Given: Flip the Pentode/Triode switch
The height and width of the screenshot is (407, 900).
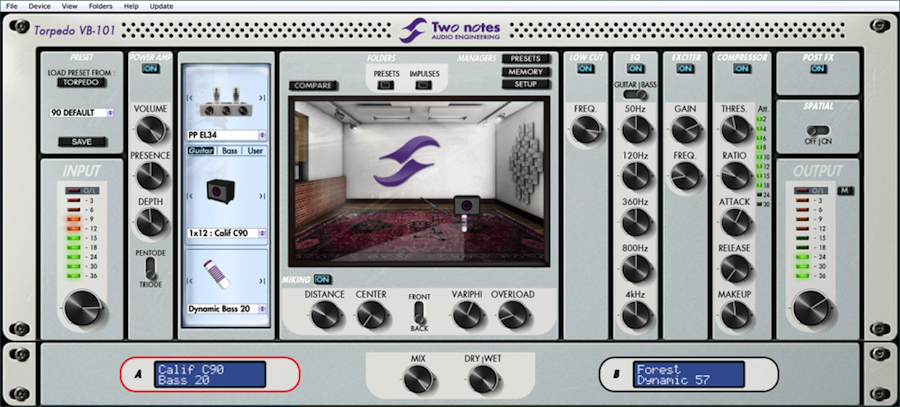Looking at the screenshot, I should click(151, 267).
